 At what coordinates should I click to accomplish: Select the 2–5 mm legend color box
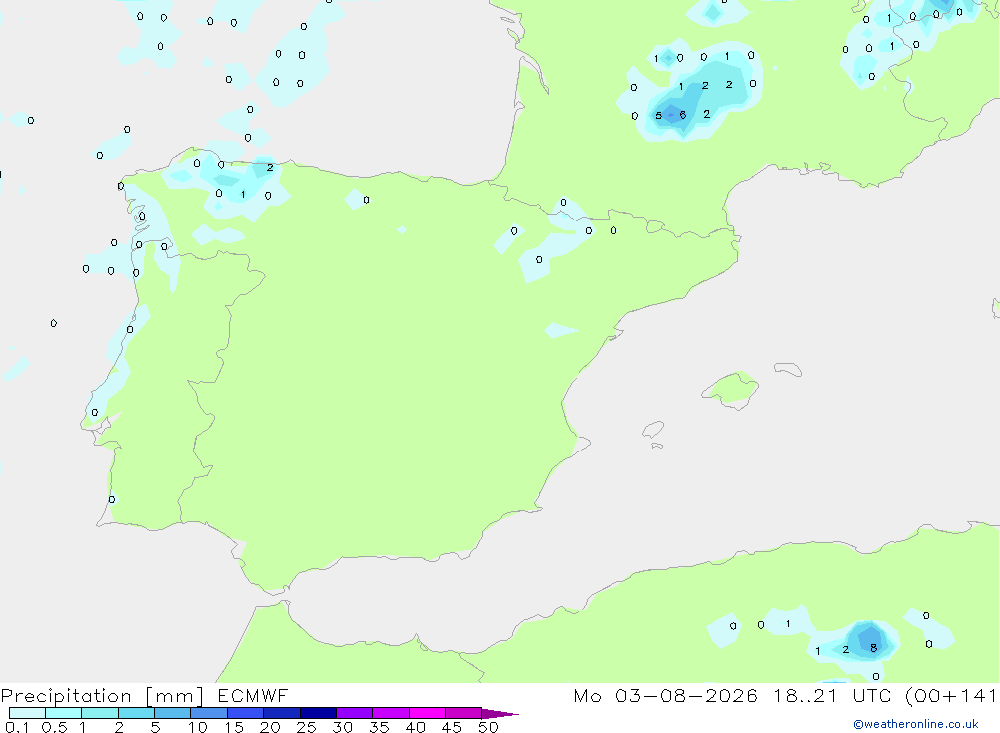pos(136,713)
